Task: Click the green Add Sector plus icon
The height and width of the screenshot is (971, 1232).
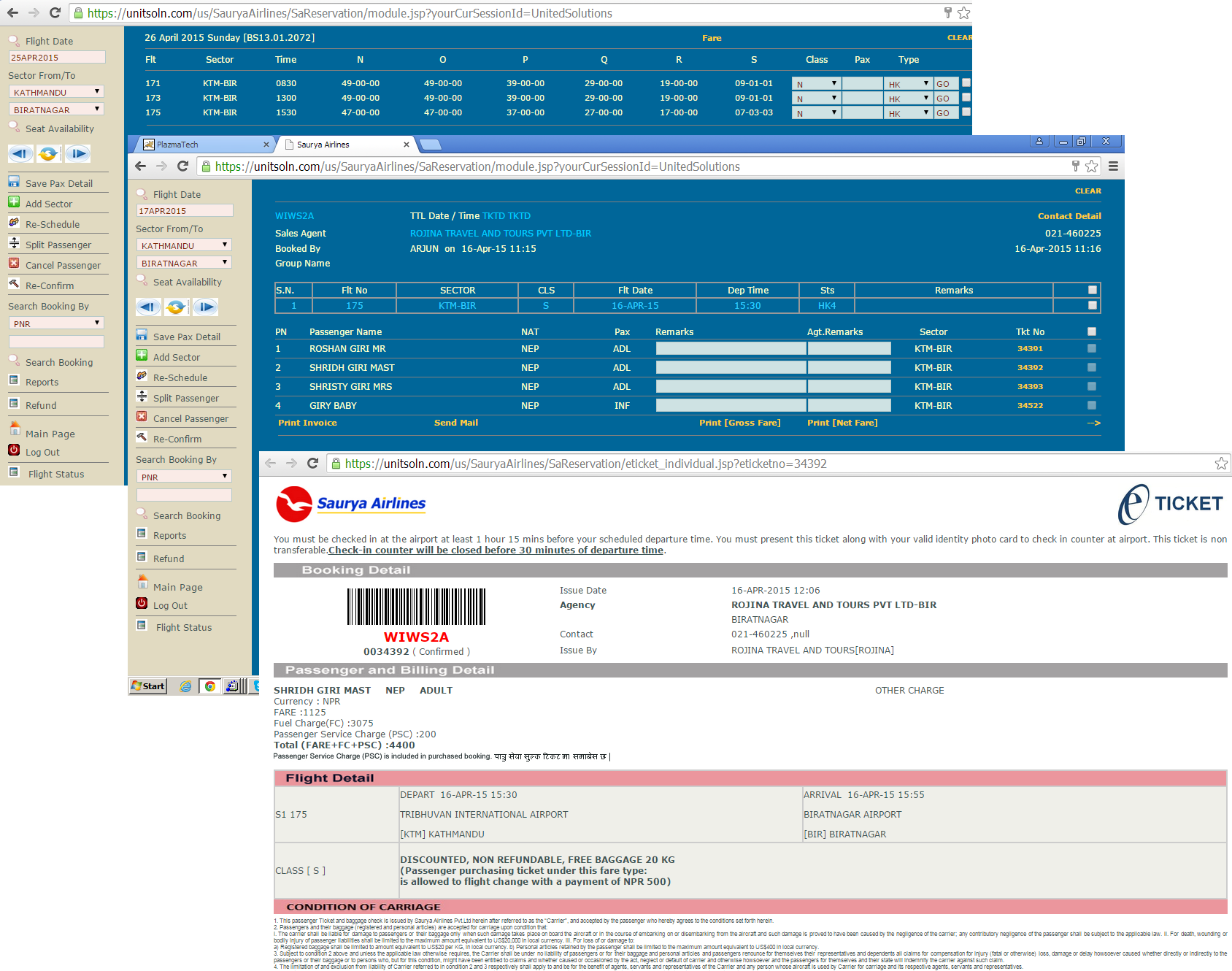Action: (x=142, y=356)
